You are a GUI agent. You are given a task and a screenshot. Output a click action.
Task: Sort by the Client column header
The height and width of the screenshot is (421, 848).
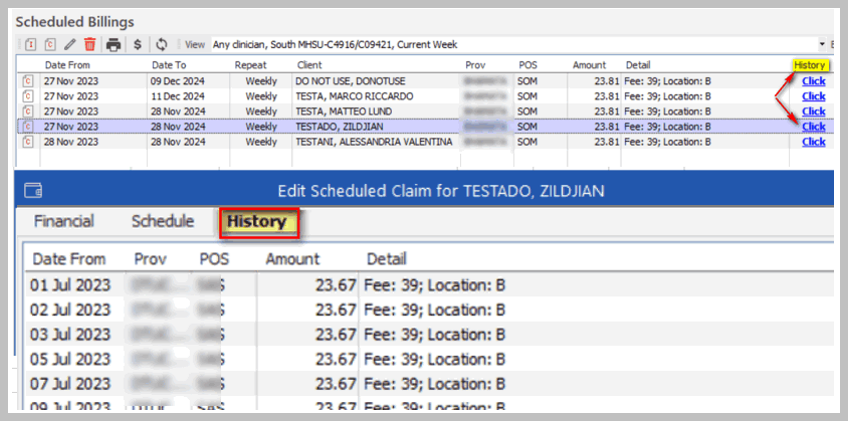tap(310, 65)
